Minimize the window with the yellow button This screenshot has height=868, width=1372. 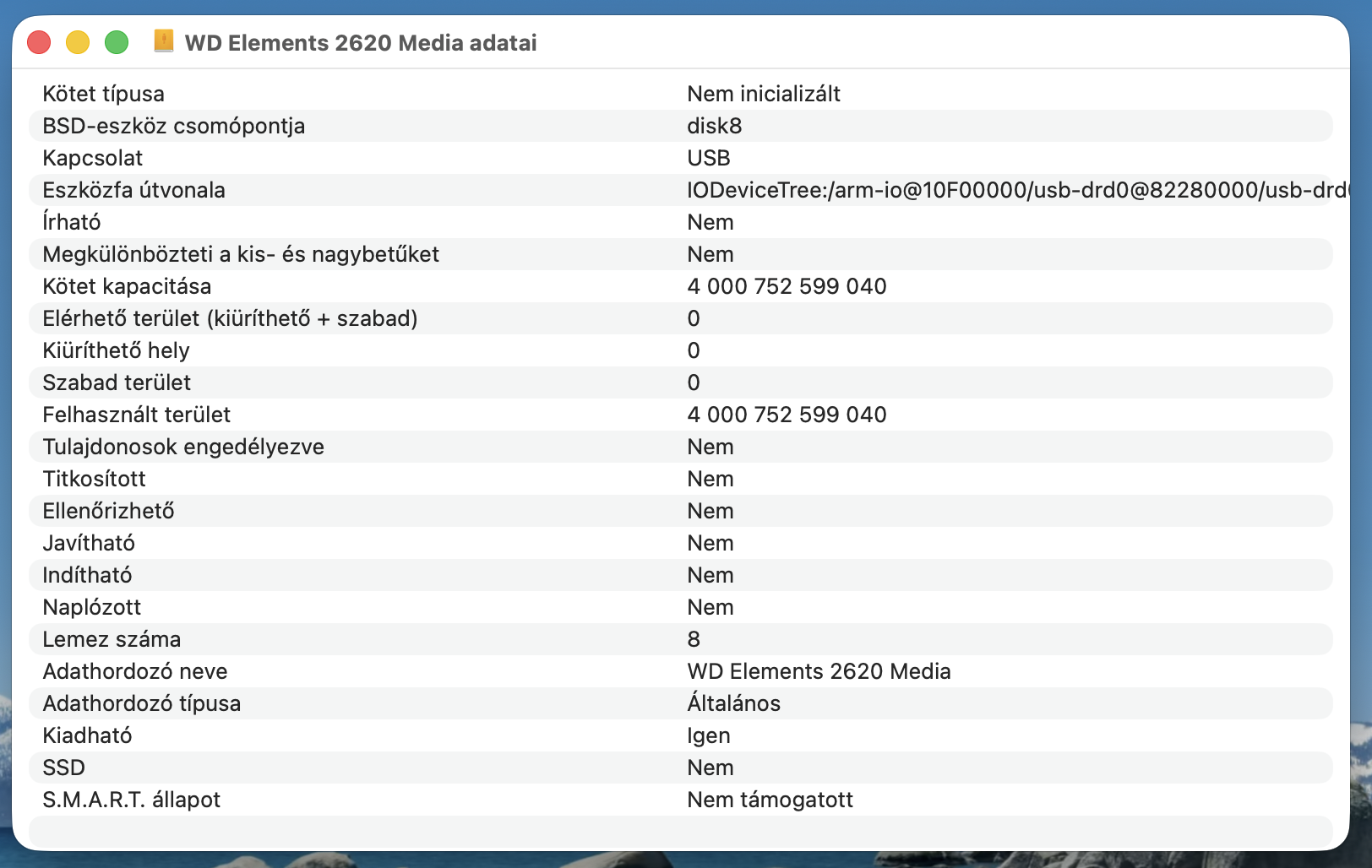[78, 42]
